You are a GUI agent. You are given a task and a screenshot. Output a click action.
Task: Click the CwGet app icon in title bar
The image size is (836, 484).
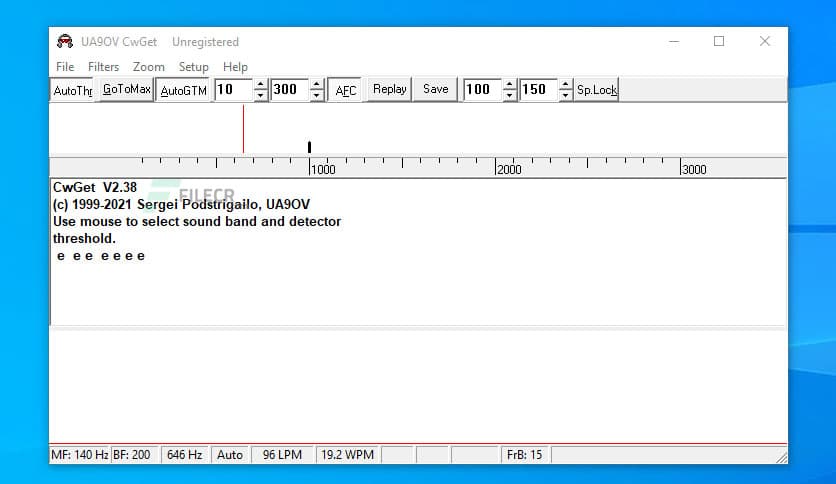pos(65,42)
